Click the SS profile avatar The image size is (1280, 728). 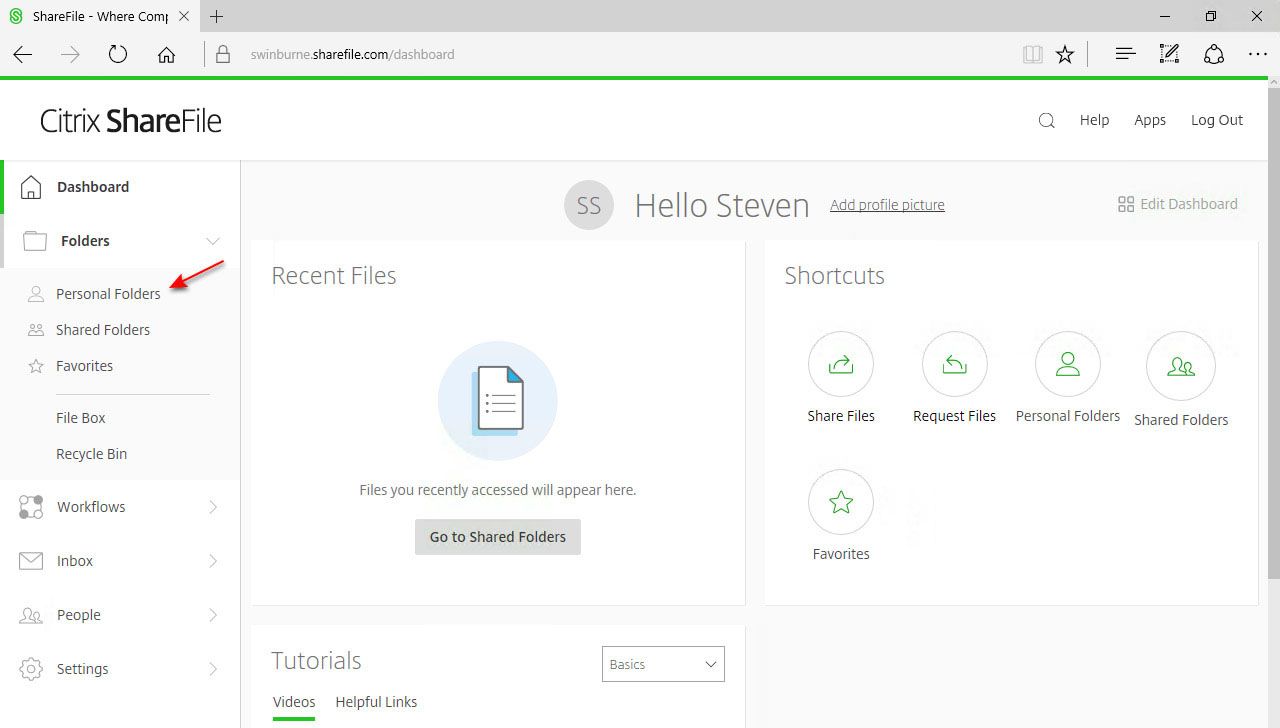click(x=588, y=205)
